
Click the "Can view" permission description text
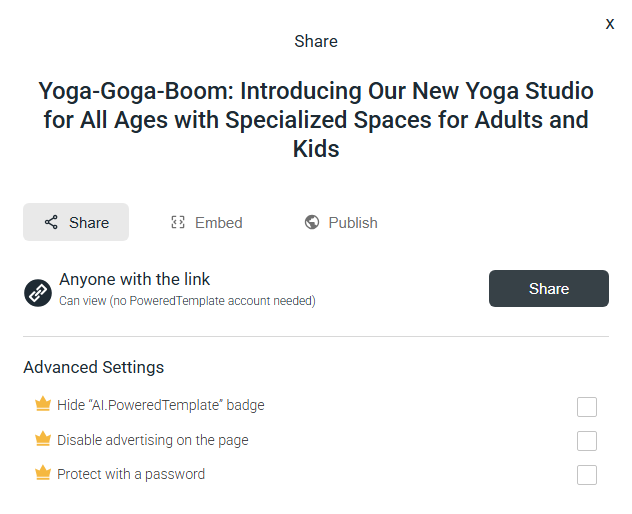[x=187, y=301]
